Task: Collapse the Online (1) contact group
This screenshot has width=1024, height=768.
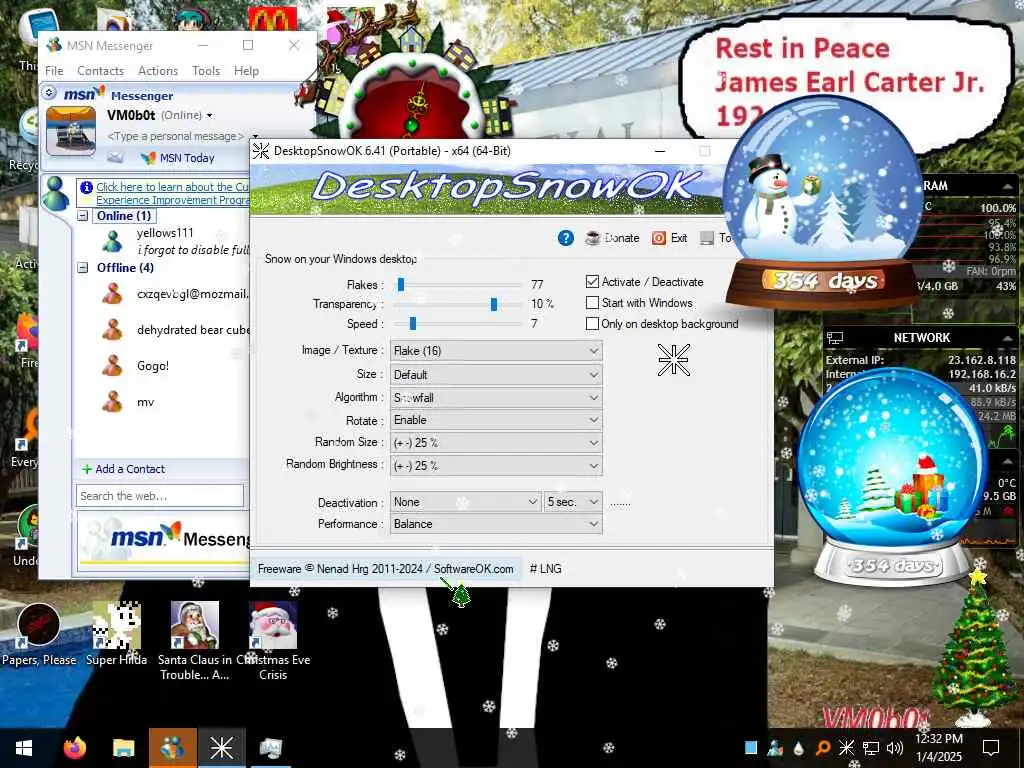Action: (82, 216)
